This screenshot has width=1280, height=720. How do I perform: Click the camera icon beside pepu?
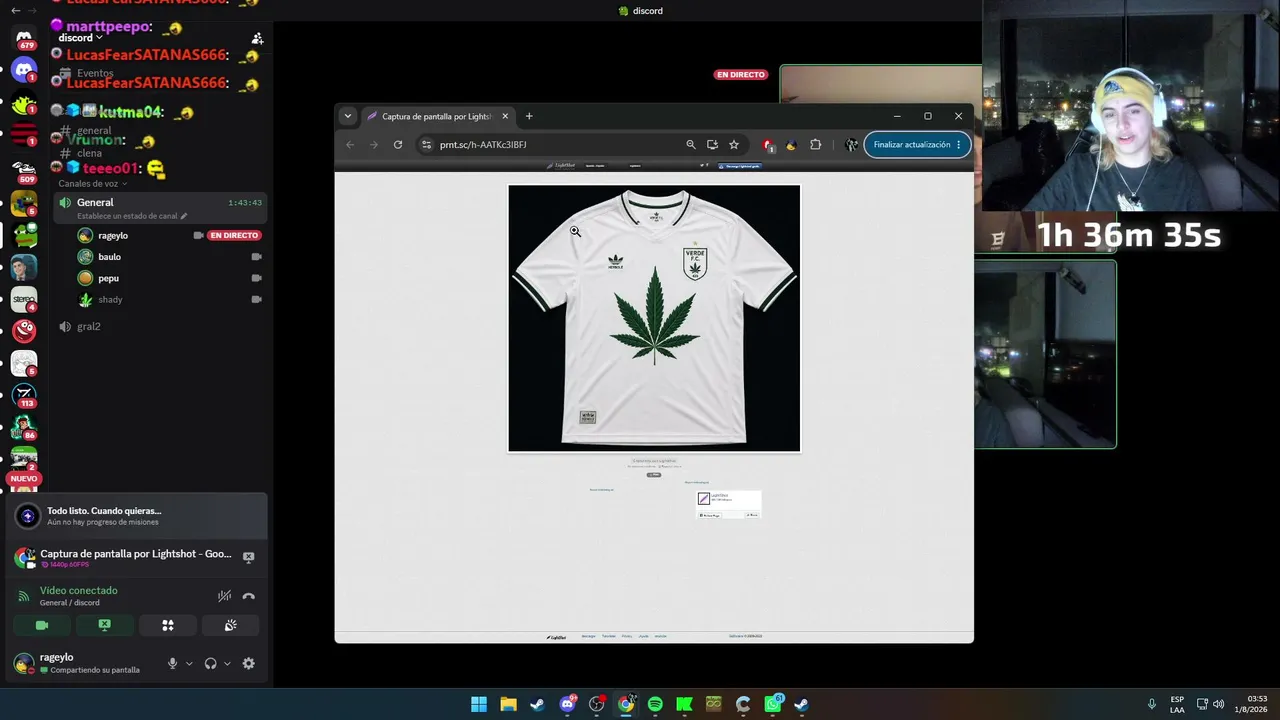pos(256,278)
